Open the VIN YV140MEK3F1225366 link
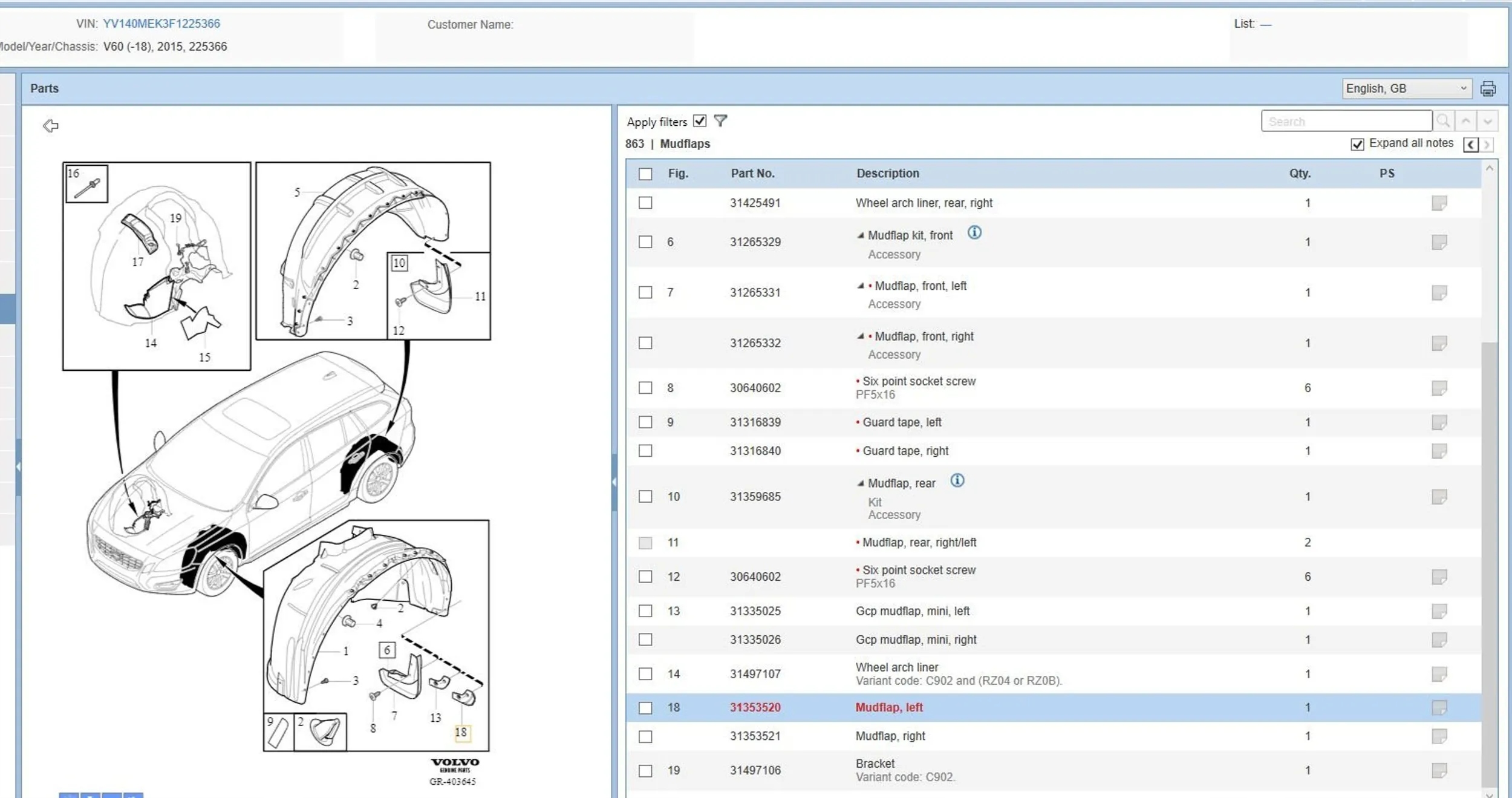1512x798 pixels. (x=161, y=24)
